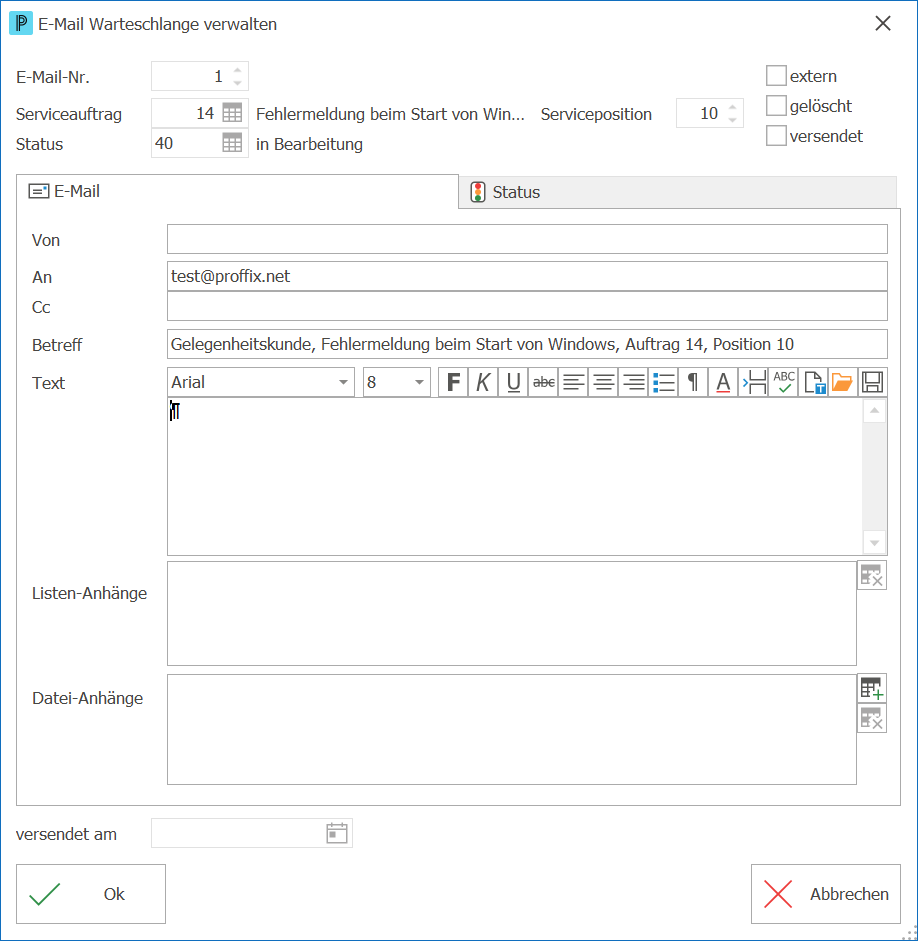Screen dimensions: 918x941
Task: Click the Listen-Anhänge list box
Action: pyautogui.click(x=512, y=613)
